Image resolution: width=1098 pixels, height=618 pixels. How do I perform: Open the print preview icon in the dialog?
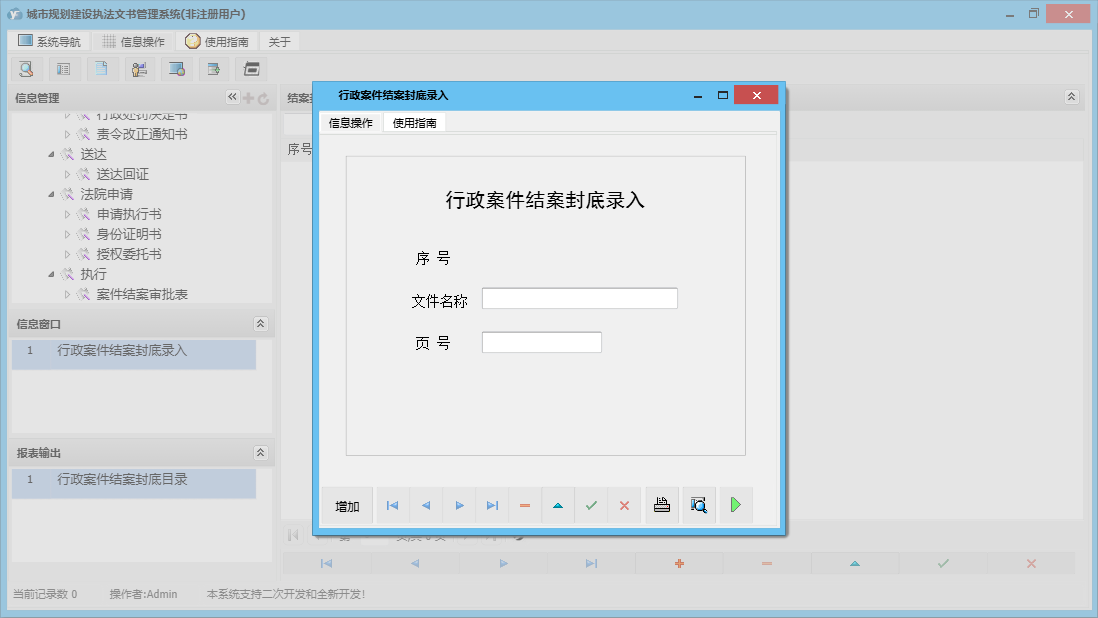[698, 505]
